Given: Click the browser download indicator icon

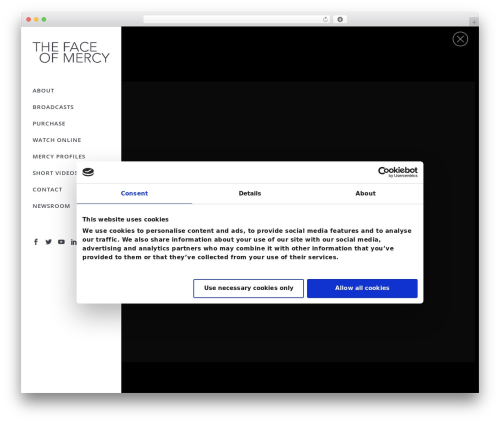Looking at the screenshot, I should [x=340, y=19].
